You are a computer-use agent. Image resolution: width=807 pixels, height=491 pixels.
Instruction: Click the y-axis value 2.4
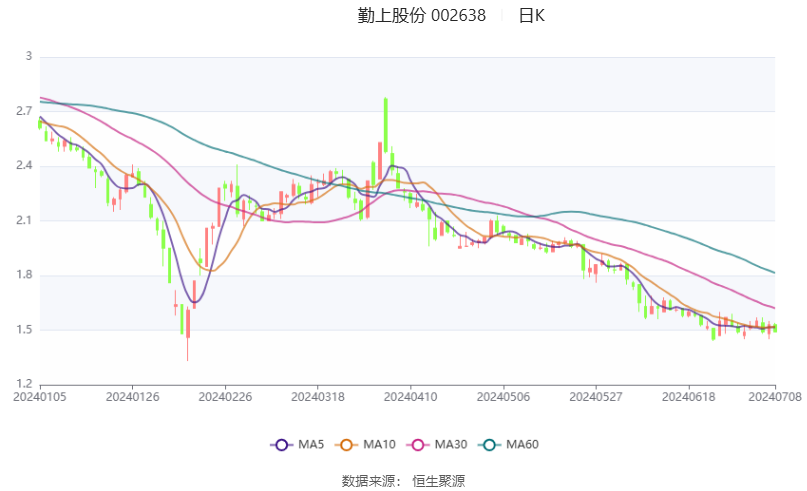click(24, 165)
